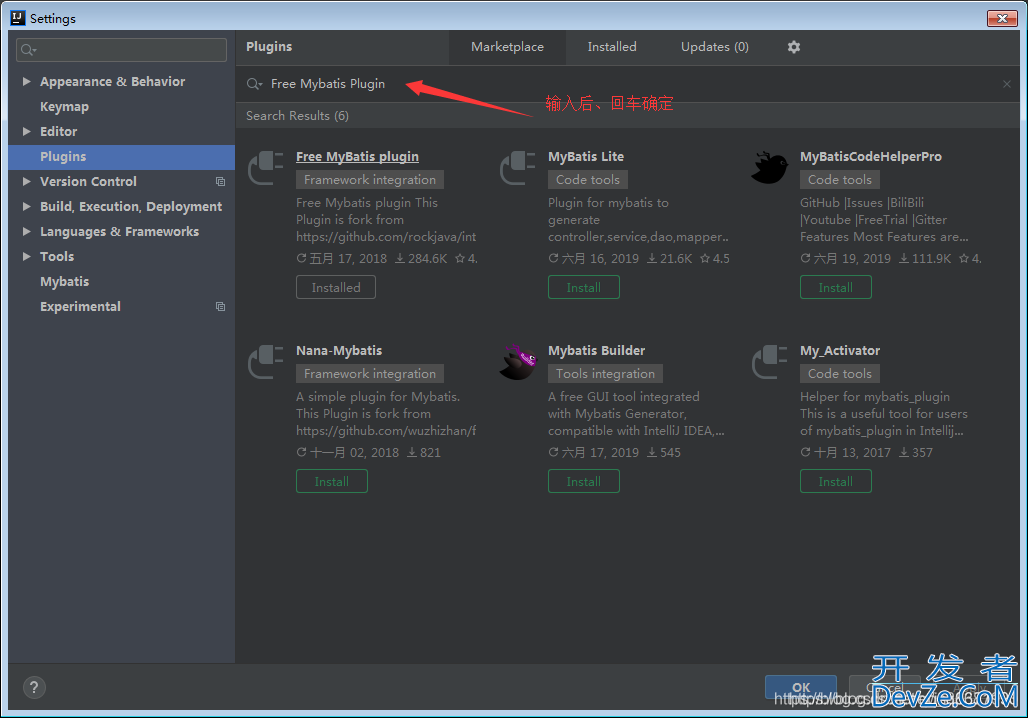1028x718 pixels.
Task: Expand Appearance & Behavior section
Action: (26, 81)
